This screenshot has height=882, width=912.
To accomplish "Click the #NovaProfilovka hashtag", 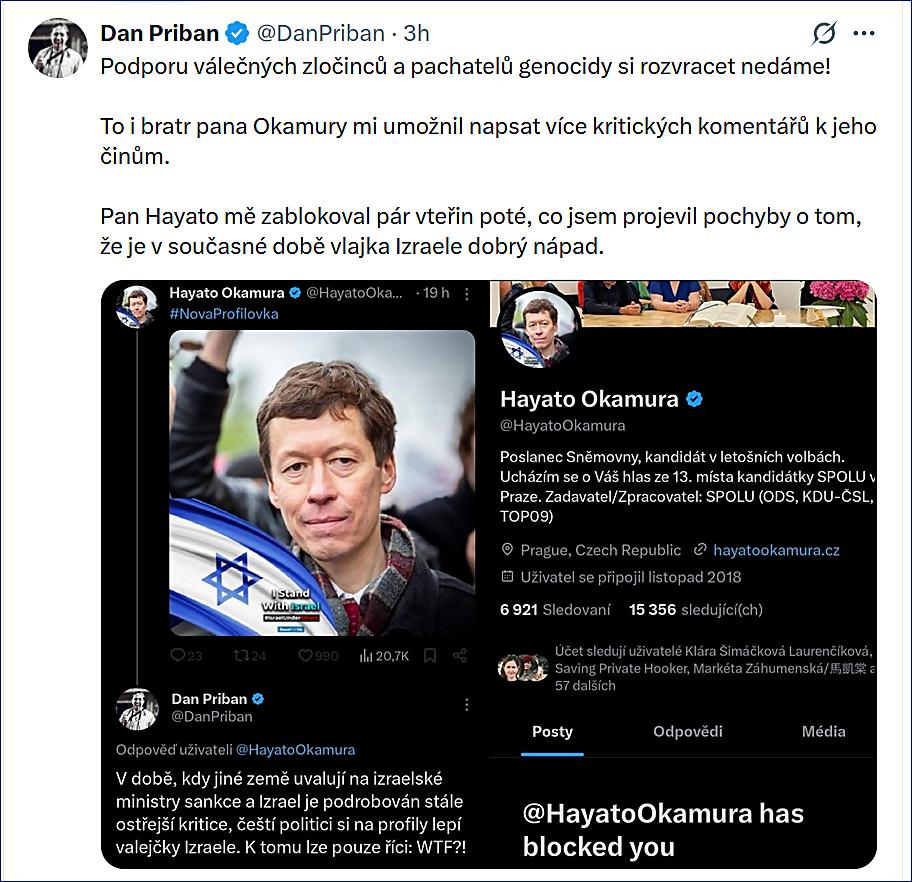I will [224, 313].
